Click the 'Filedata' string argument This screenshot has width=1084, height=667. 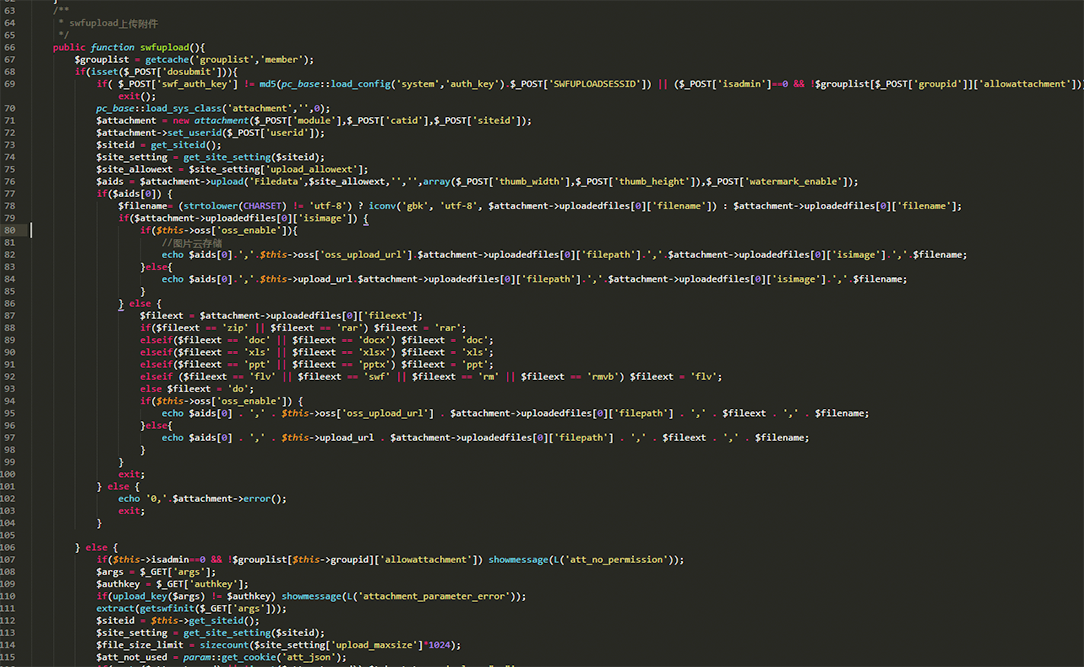(x=274, y=181)
